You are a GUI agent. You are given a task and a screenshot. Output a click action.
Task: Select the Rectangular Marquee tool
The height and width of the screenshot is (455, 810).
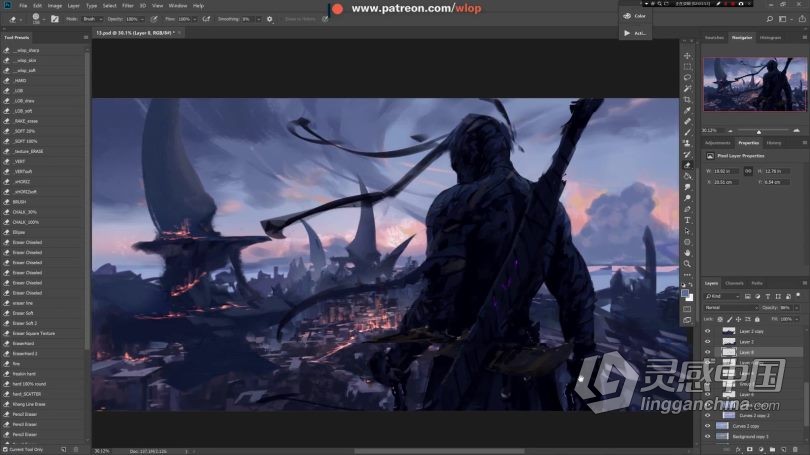coord(687,67)
